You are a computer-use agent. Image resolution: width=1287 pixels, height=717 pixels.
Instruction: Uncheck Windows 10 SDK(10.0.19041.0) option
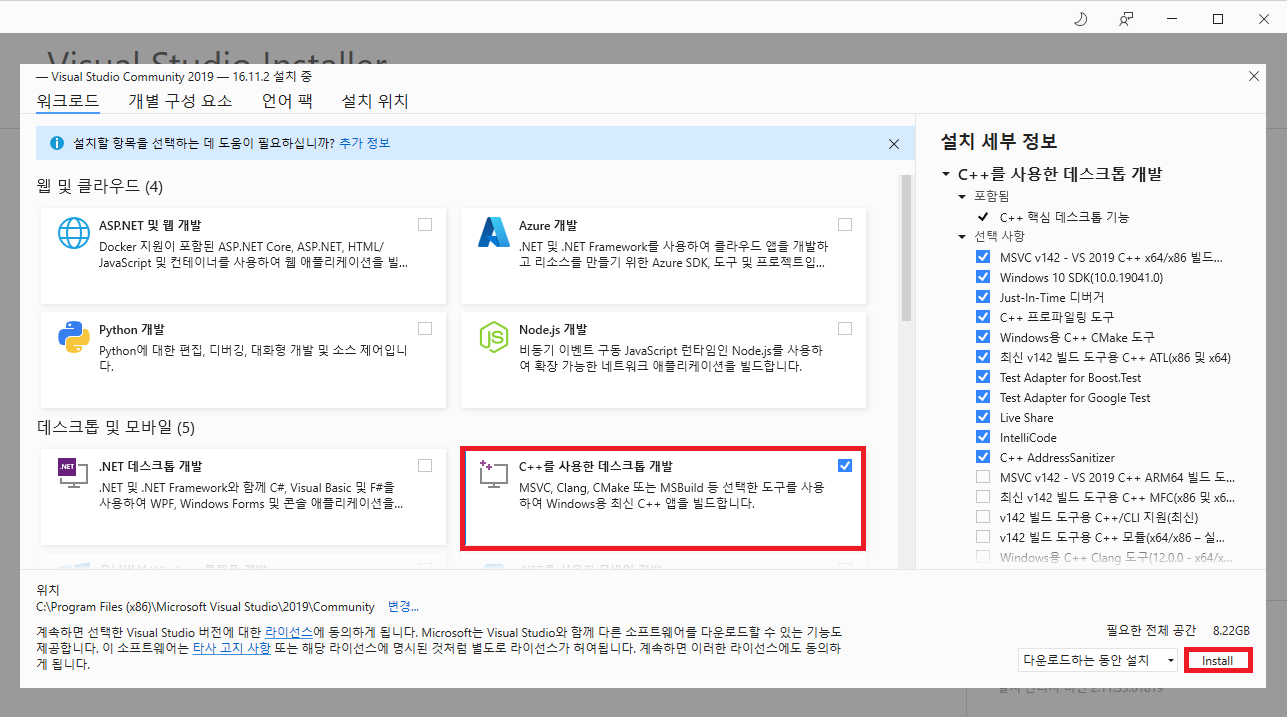983,277
